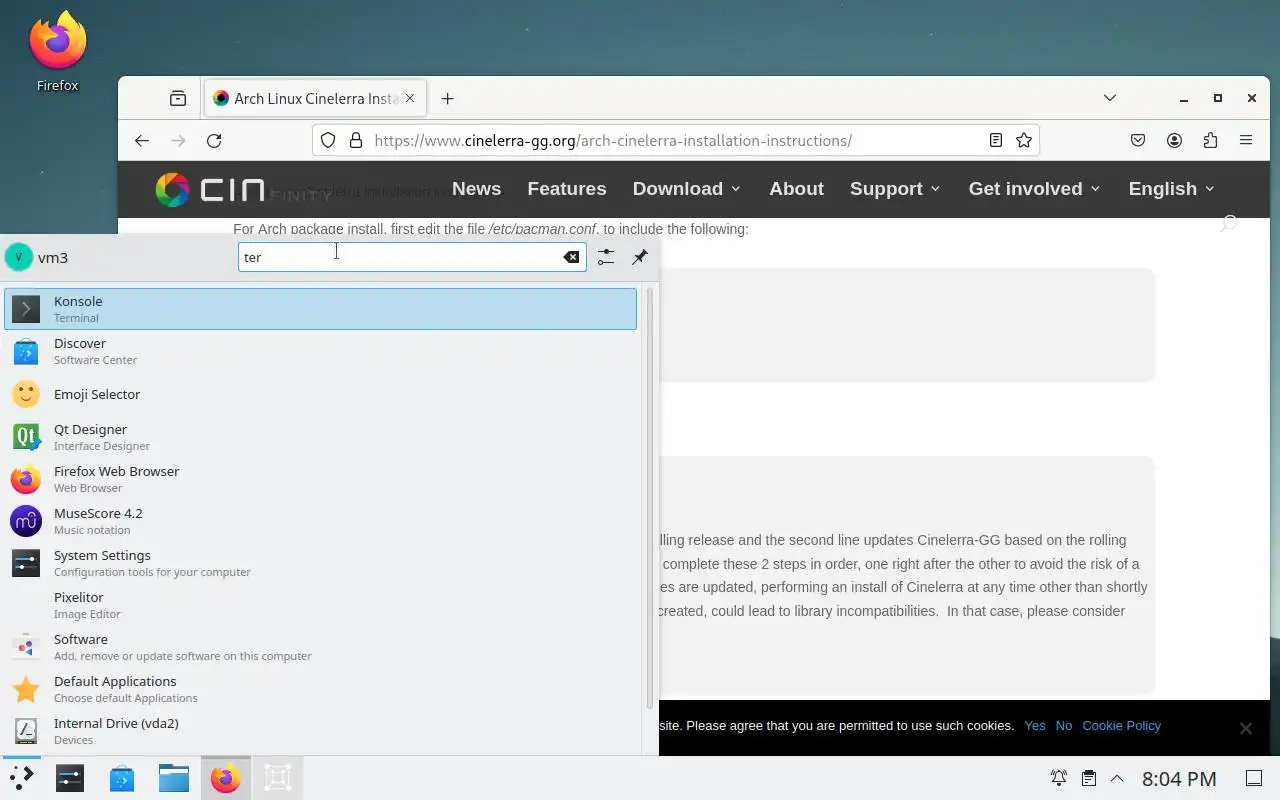This screenshot has height=800, width=1280.
Task: Click the launcher results scrollbar
Action: click(650, 499)
